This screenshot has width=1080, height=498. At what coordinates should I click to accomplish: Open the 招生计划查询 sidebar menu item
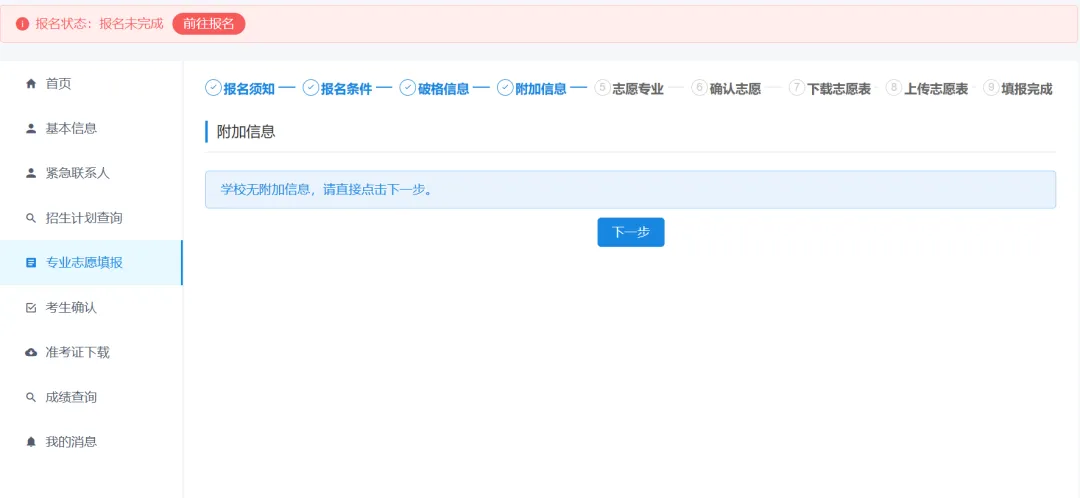pos(91,218)
